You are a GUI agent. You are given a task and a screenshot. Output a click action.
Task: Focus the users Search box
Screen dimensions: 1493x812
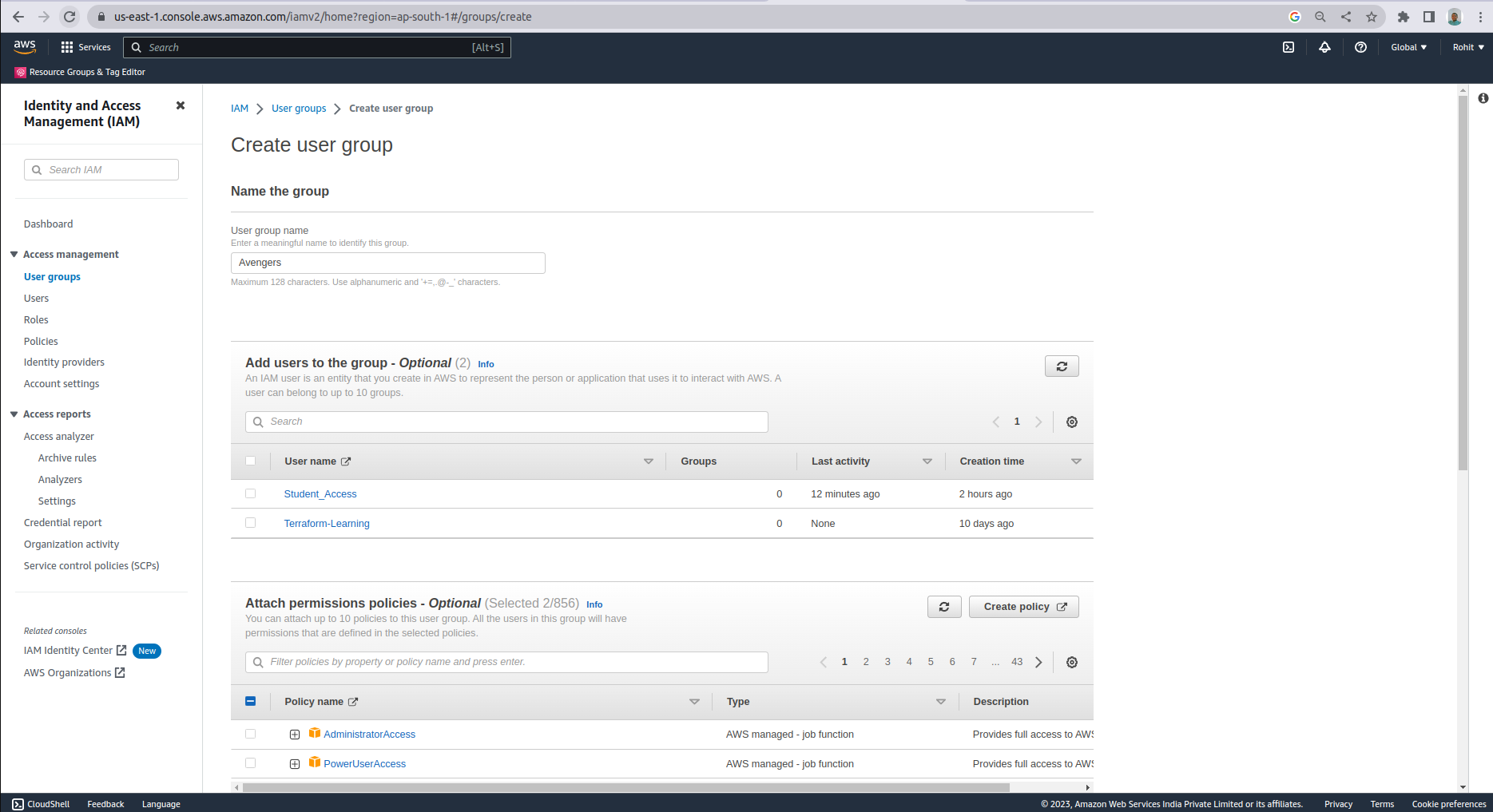point(506,422)
